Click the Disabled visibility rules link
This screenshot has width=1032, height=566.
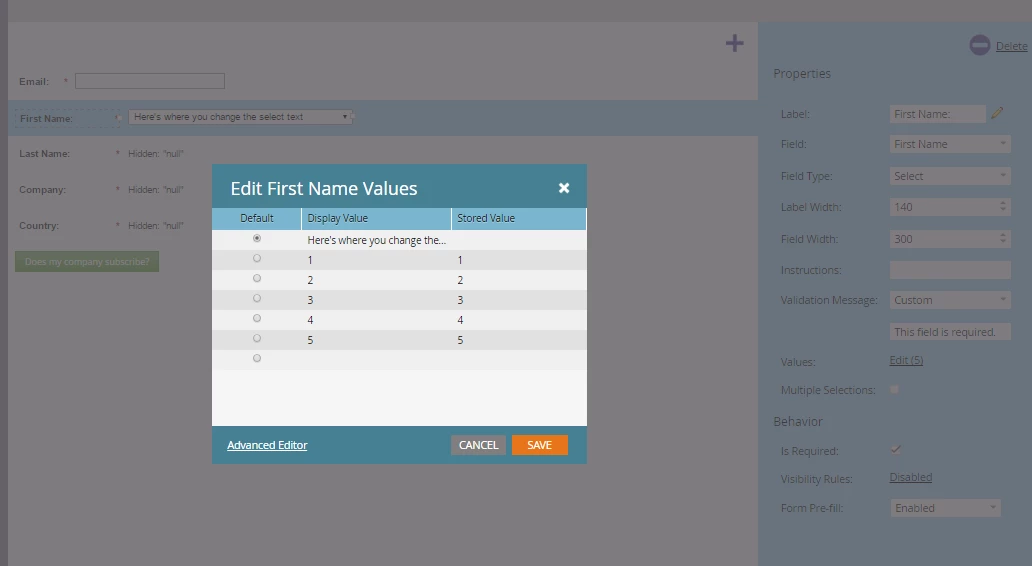pos(911,477)
